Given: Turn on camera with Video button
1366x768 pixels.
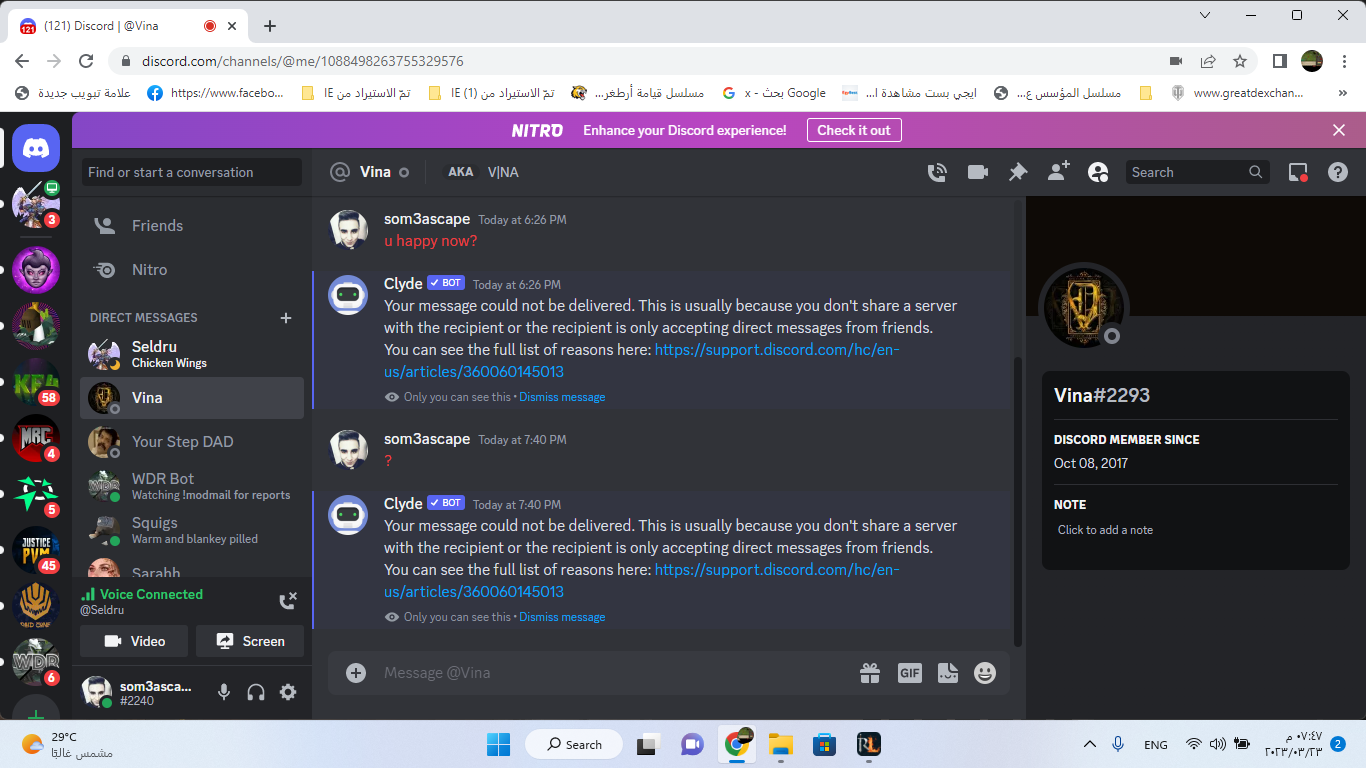Looking at the screenshot, I should pos(134,641).
